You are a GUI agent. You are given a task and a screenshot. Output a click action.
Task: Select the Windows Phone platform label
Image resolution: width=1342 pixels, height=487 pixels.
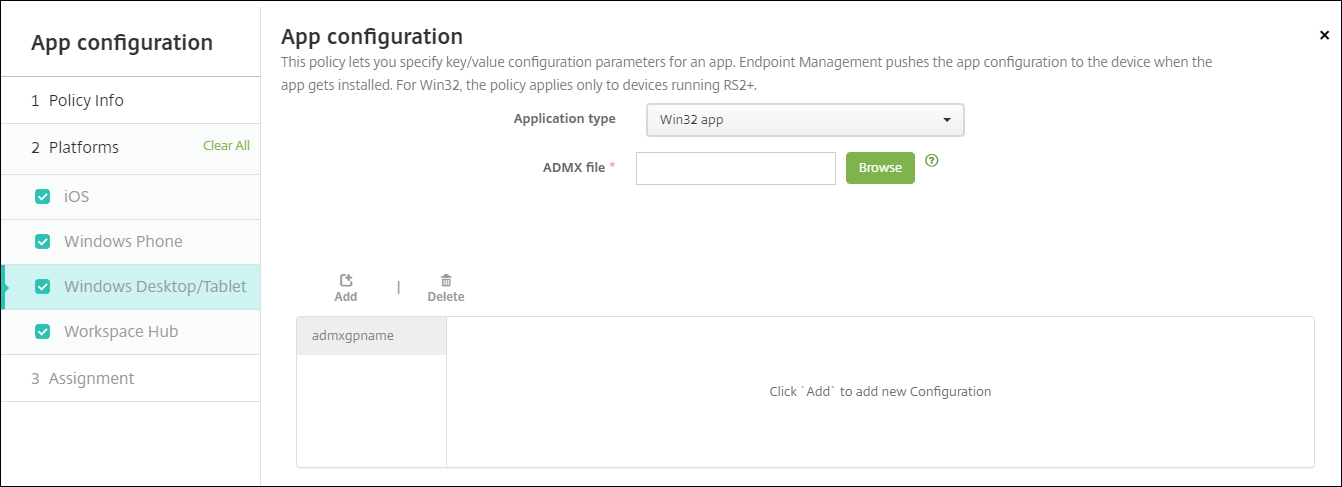123,242
